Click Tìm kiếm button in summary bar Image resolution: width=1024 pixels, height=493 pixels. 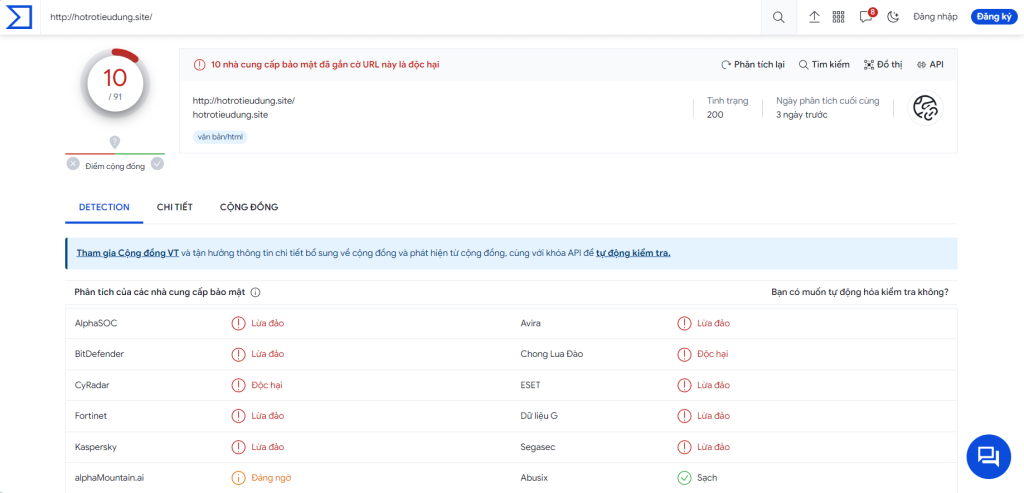824,65
